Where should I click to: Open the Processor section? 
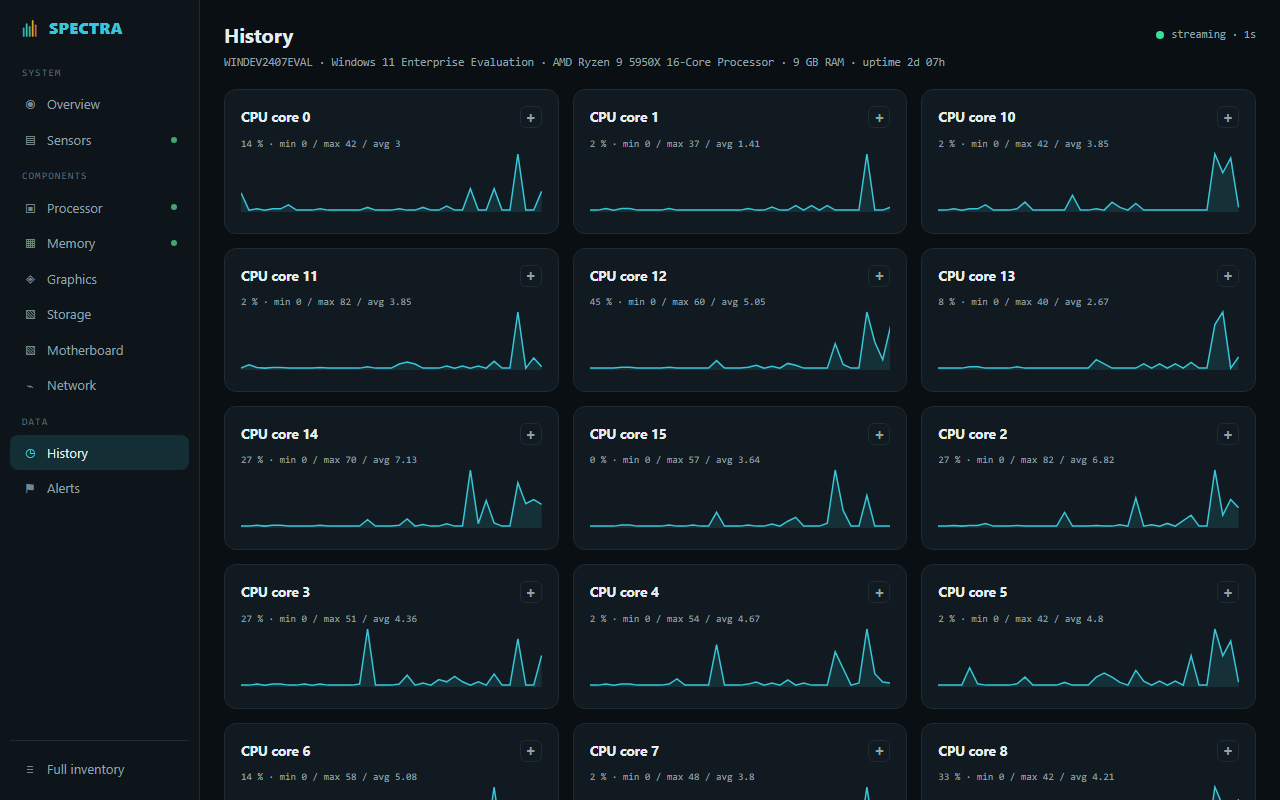[x=99, y=208]
